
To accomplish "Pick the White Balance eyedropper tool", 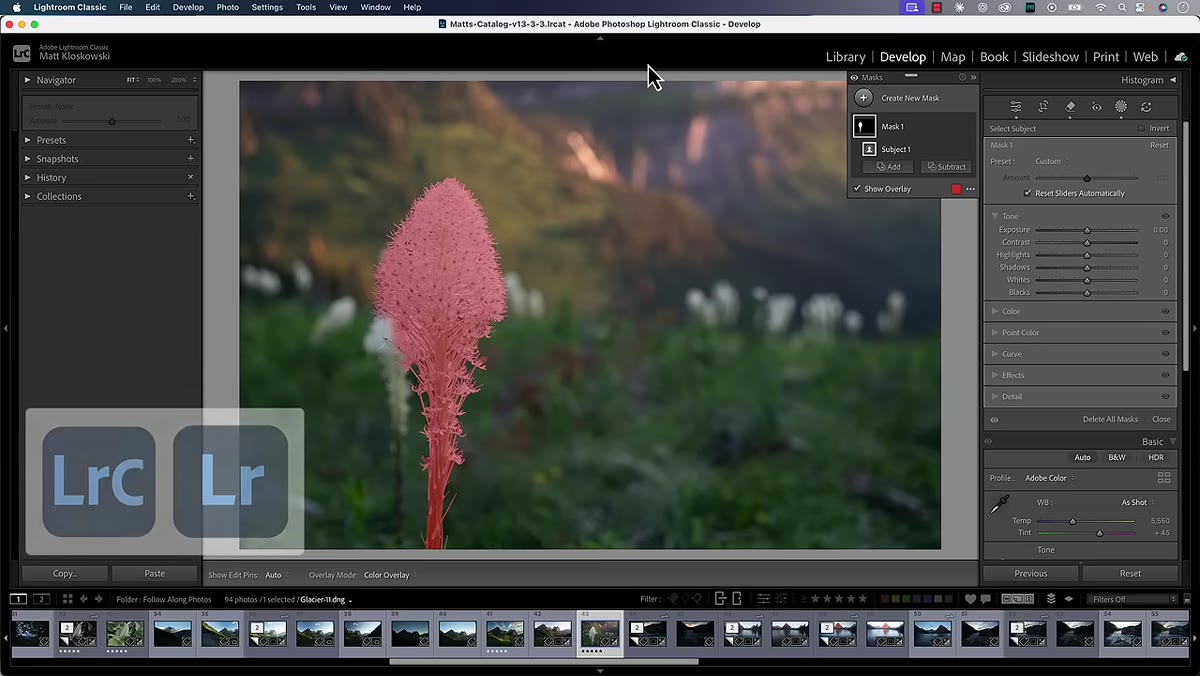I will click(x=998, y=506).
